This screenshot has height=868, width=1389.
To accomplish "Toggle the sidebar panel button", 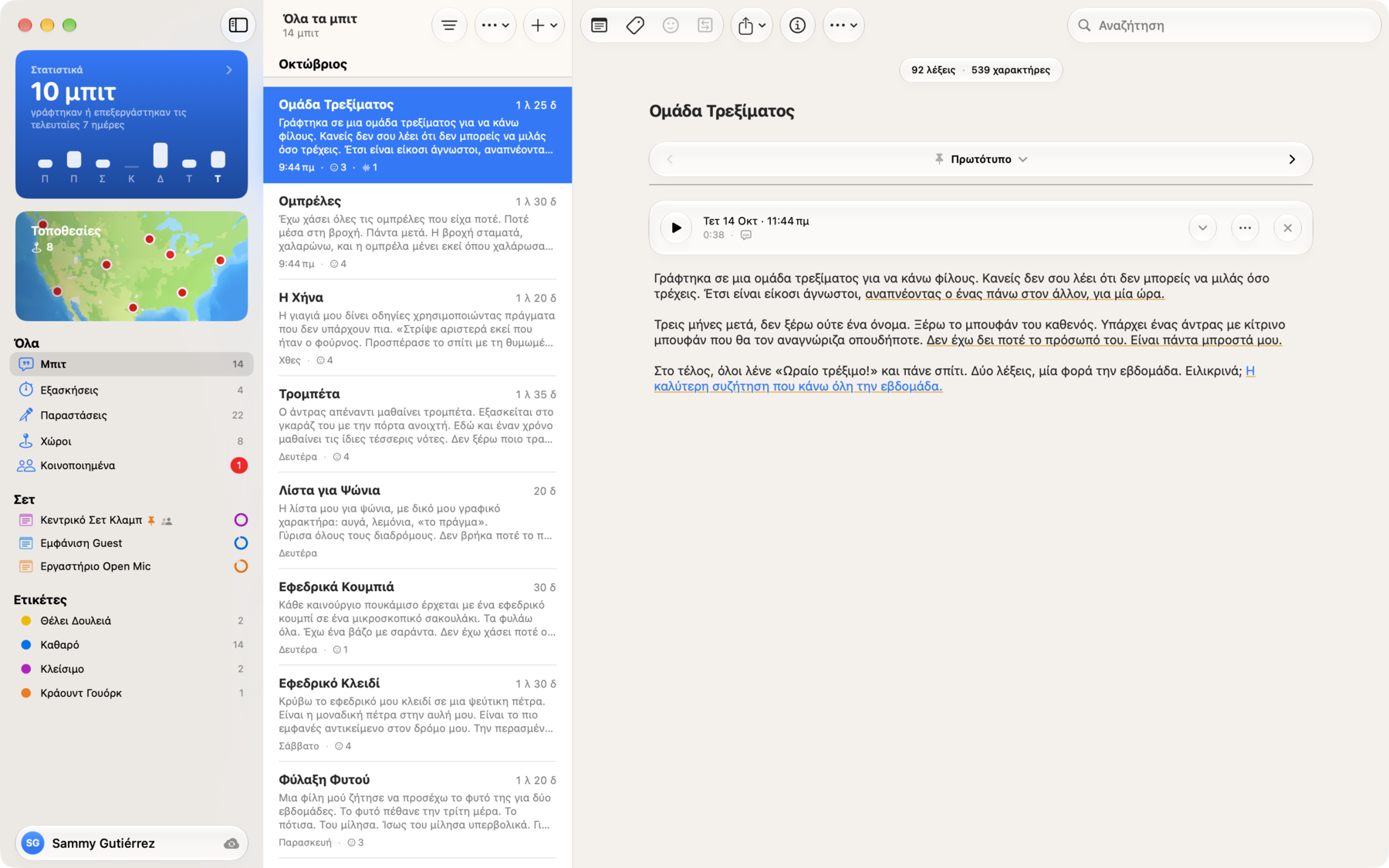I will pos(238,25).
